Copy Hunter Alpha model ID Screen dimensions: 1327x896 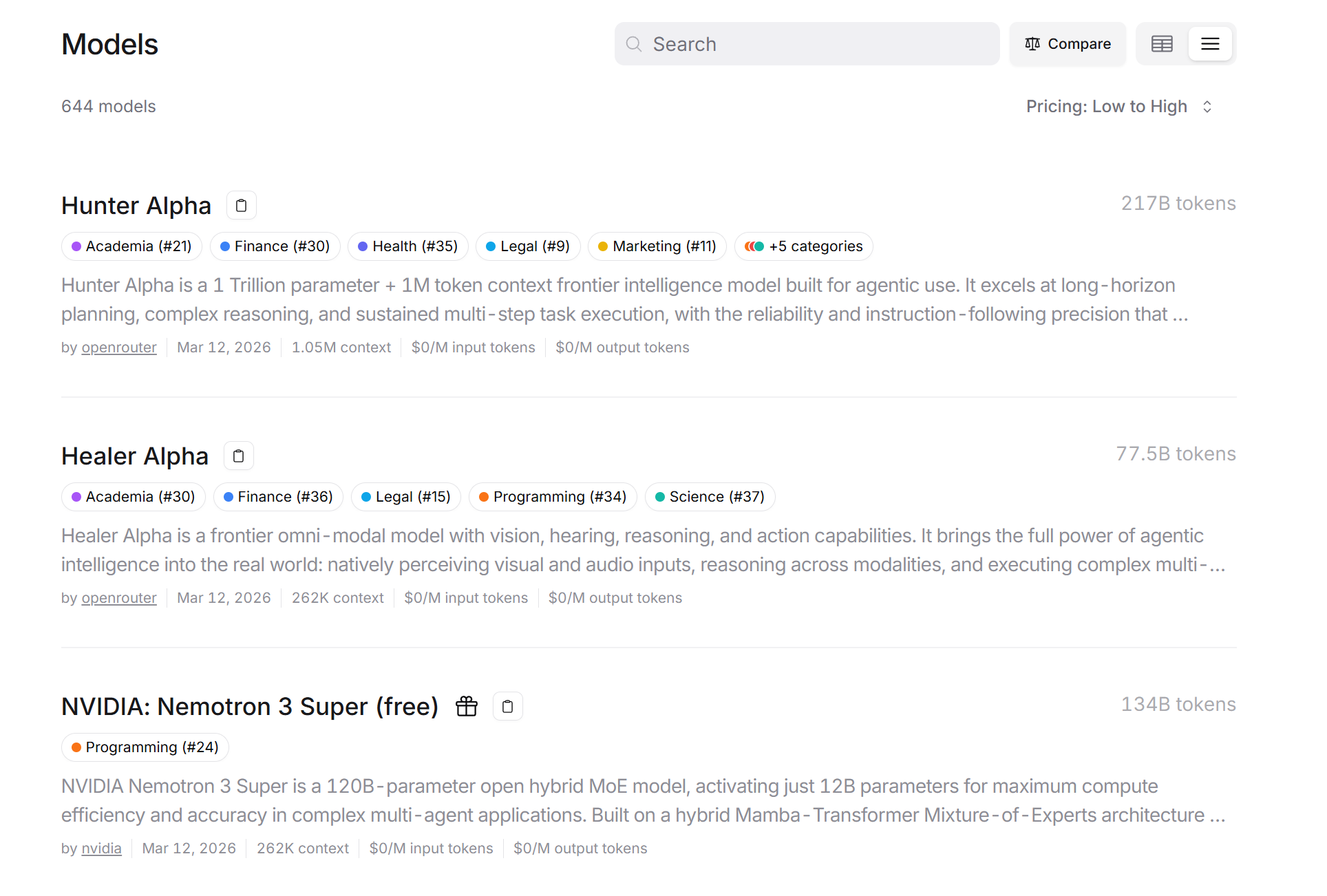click(x=241, y=205)
